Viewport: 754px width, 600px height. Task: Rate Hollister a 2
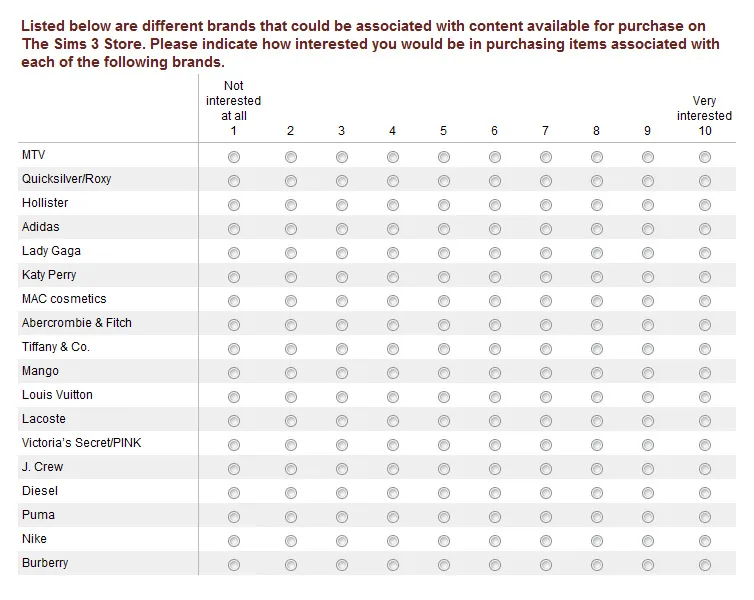(x=291, y=205)
